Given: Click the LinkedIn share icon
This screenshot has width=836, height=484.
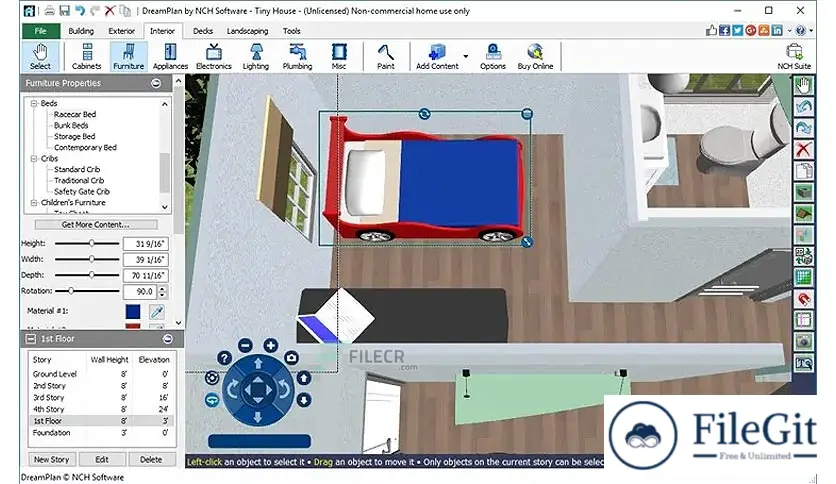Looking at the screenshot, I should click(777, 30).
